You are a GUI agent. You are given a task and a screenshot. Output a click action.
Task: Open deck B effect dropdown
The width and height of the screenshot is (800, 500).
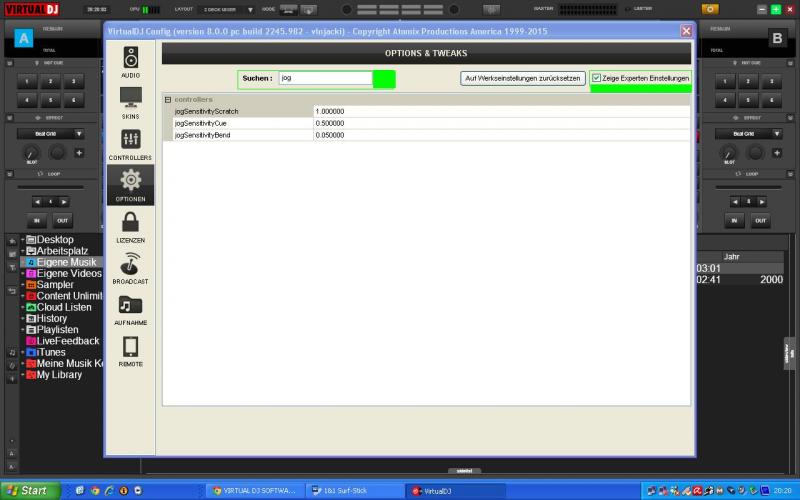(777, 134)
